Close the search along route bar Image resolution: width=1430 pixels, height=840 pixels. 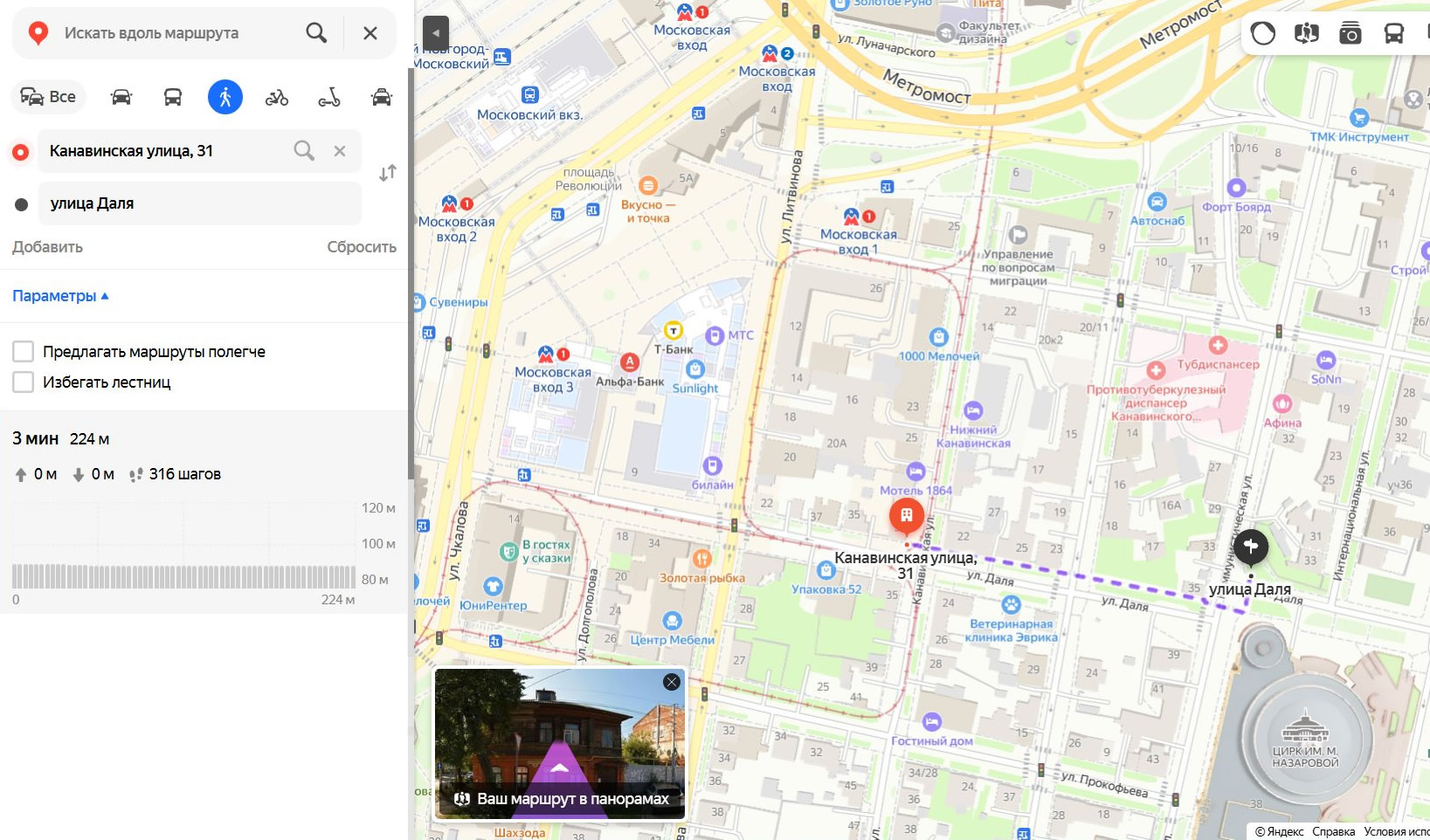pyautogui.click(x=370, y=33)
